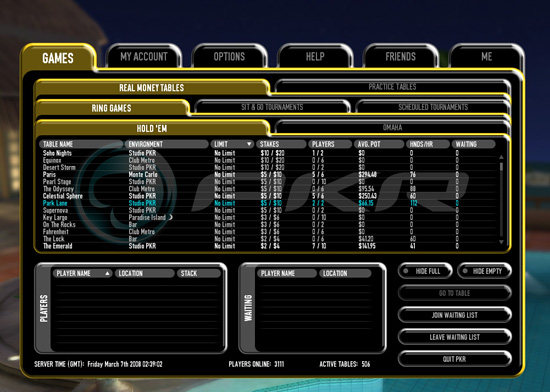
Task: Open the My Account tab
Action: 144,56
